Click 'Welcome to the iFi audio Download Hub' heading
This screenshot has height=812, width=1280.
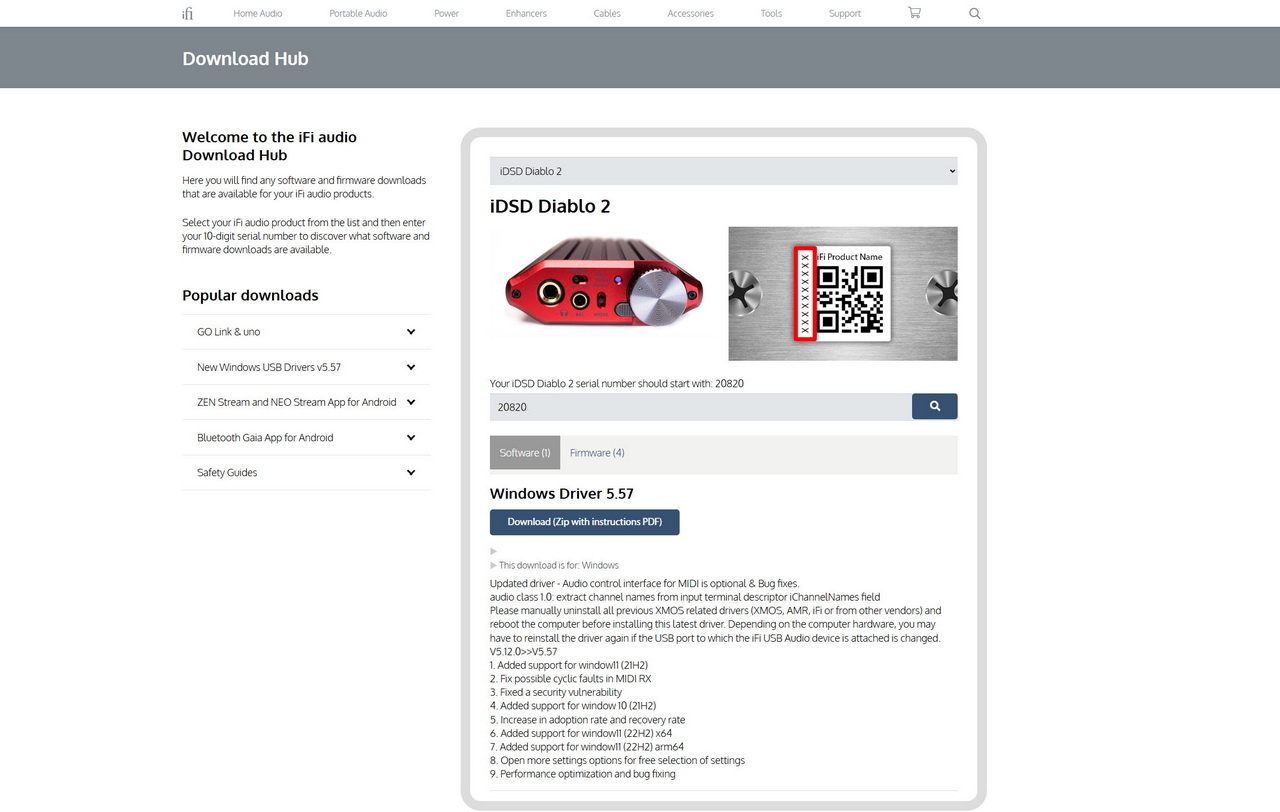click(269, 146)
